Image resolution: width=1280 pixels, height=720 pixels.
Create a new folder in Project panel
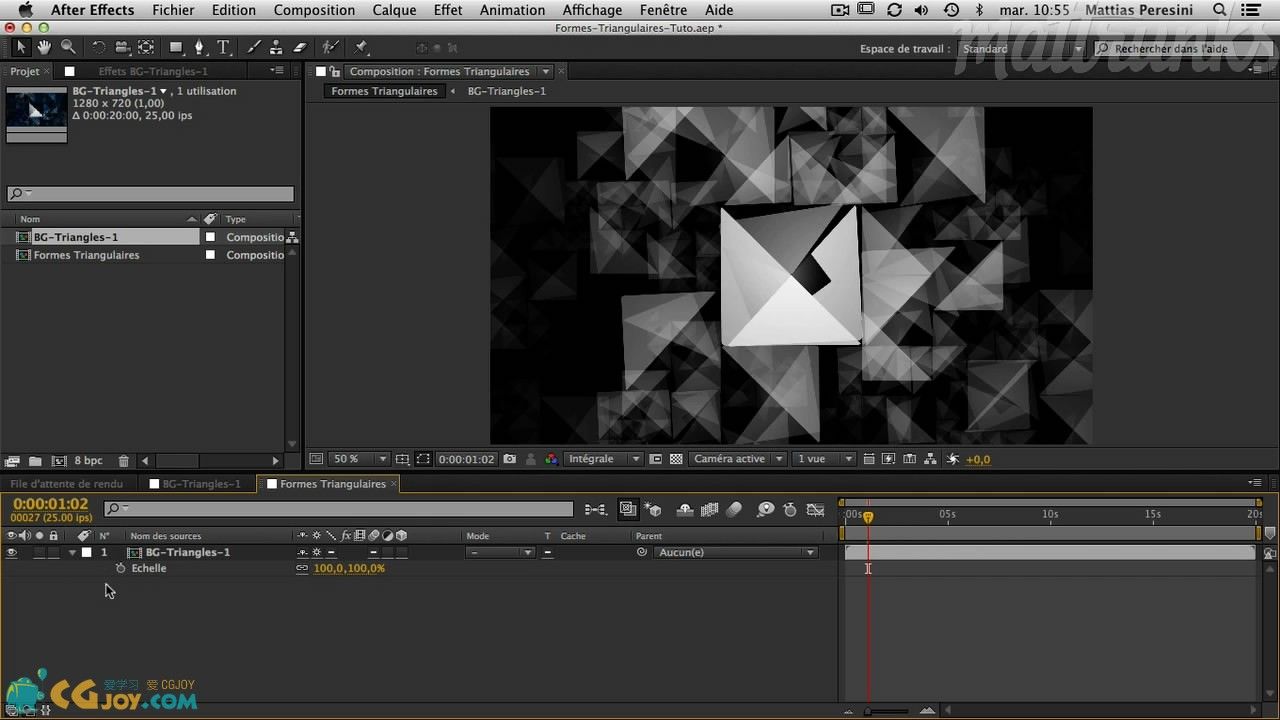tap(35, 461)
